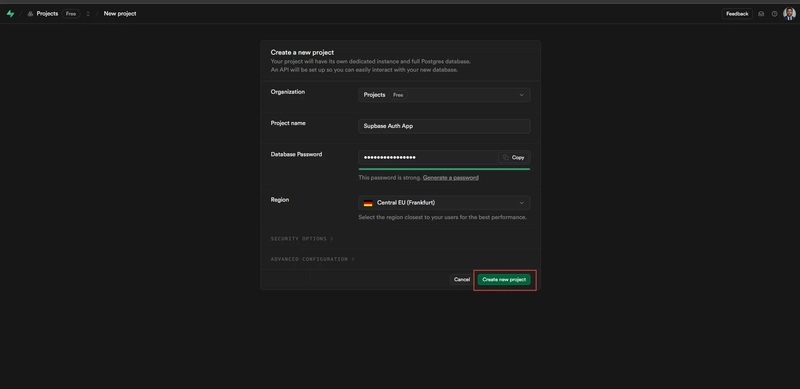
Task: Toggle the organization switcher arrows in breadcrumb
Action: (88, 14)
